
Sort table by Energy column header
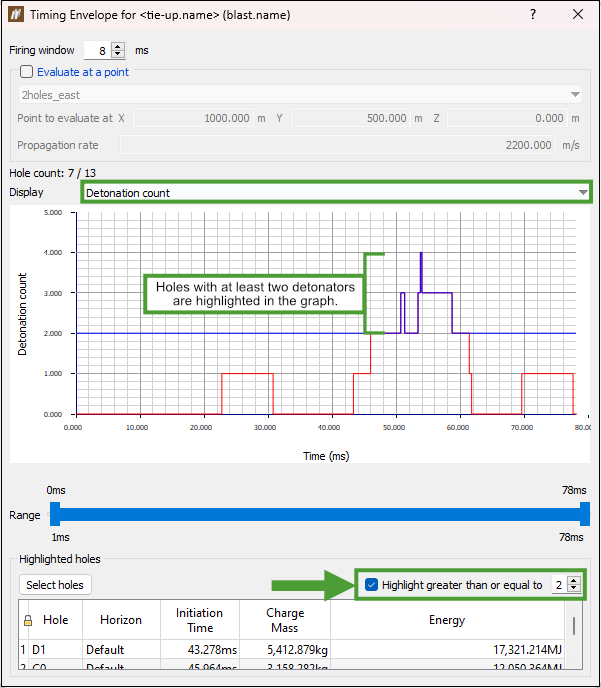click(447, 620)
